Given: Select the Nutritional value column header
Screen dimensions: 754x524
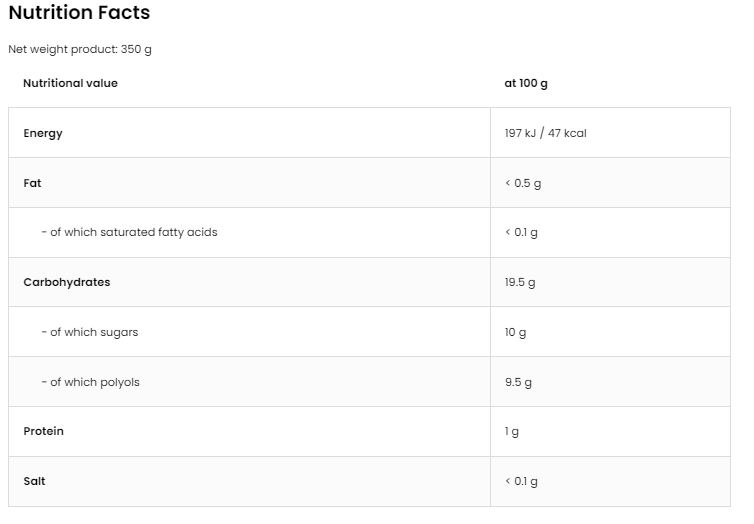Looking at the screenshot, I should click(70, 83).
